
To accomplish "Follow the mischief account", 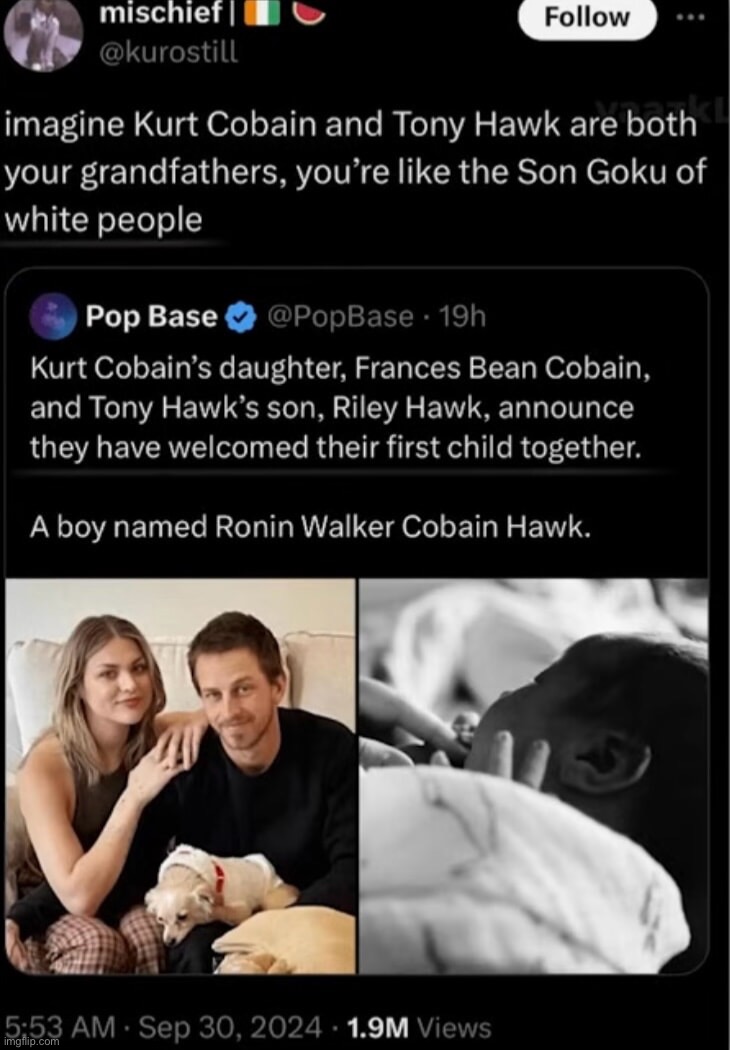I will (x=587, y=17).
